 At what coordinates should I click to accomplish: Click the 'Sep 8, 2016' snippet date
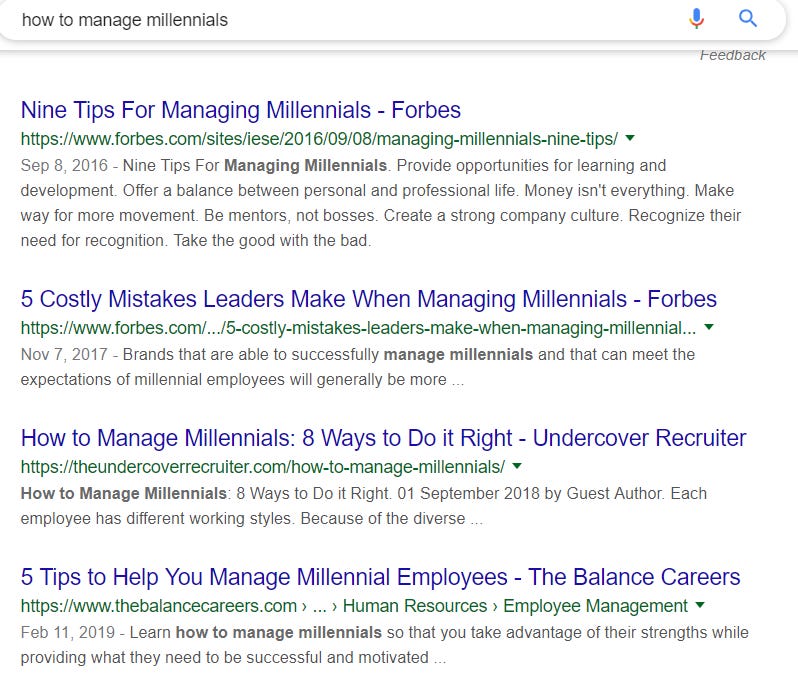(x=64, y=165)
